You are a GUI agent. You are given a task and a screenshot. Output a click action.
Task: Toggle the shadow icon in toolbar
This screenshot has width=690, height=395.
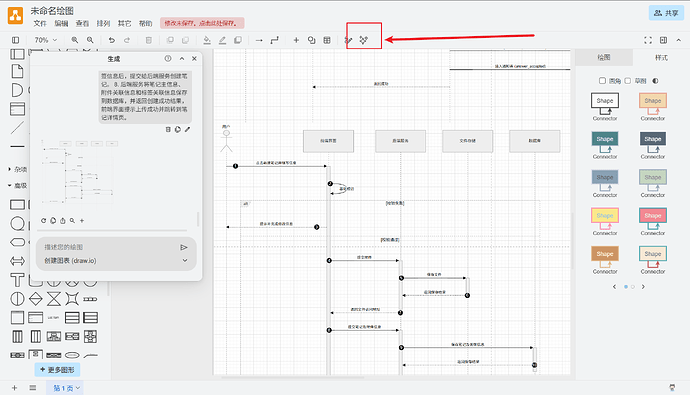(x=238, y=40)
